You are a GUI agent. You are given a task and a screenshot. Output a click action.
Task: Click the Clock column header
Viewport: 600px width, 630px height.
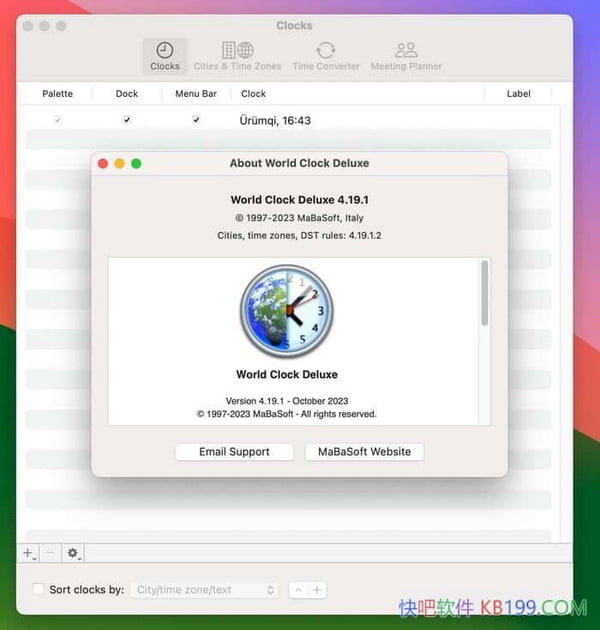(254, 94)
